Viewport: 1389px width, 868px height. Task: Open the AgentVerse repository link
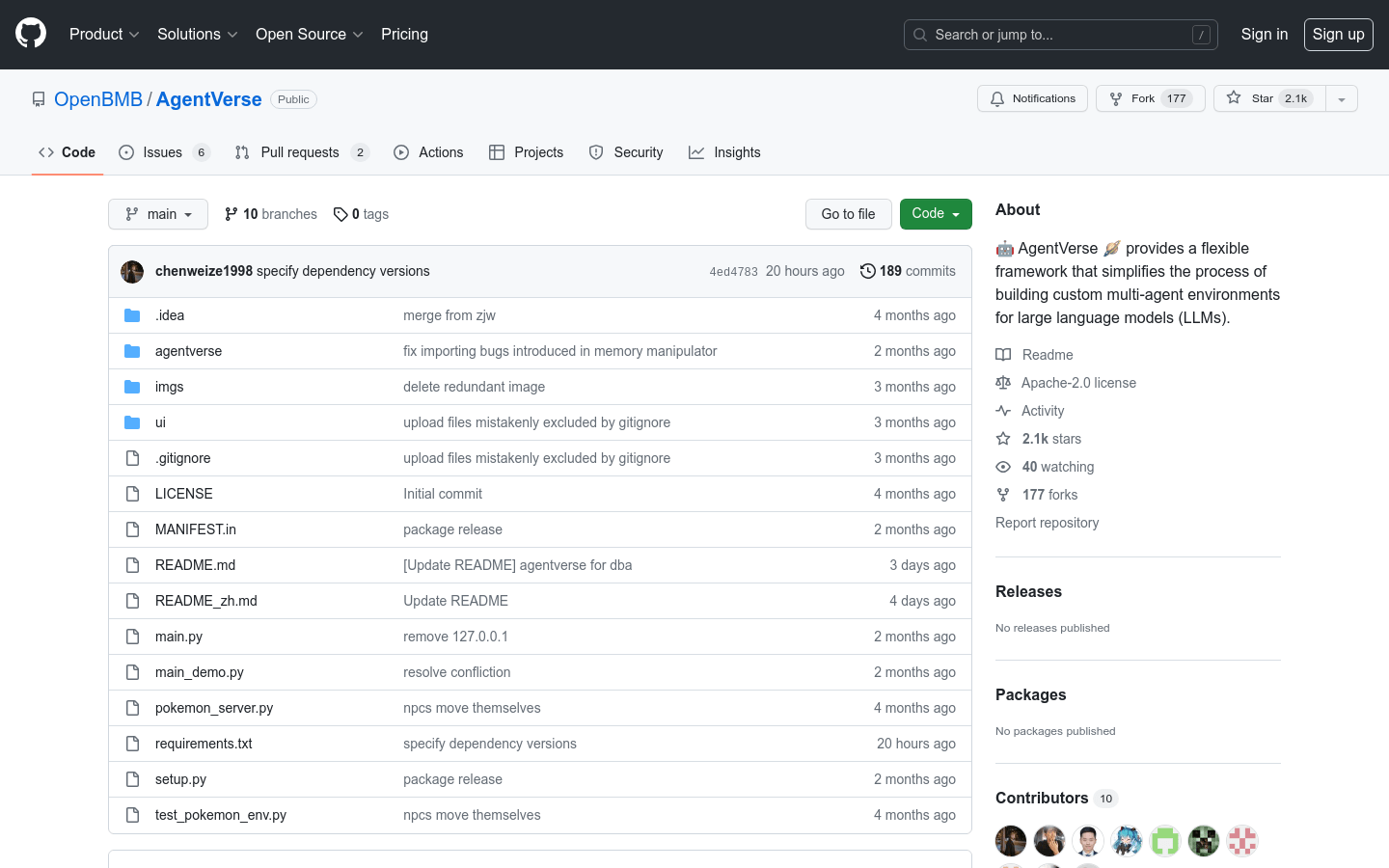tap(208, 99)
